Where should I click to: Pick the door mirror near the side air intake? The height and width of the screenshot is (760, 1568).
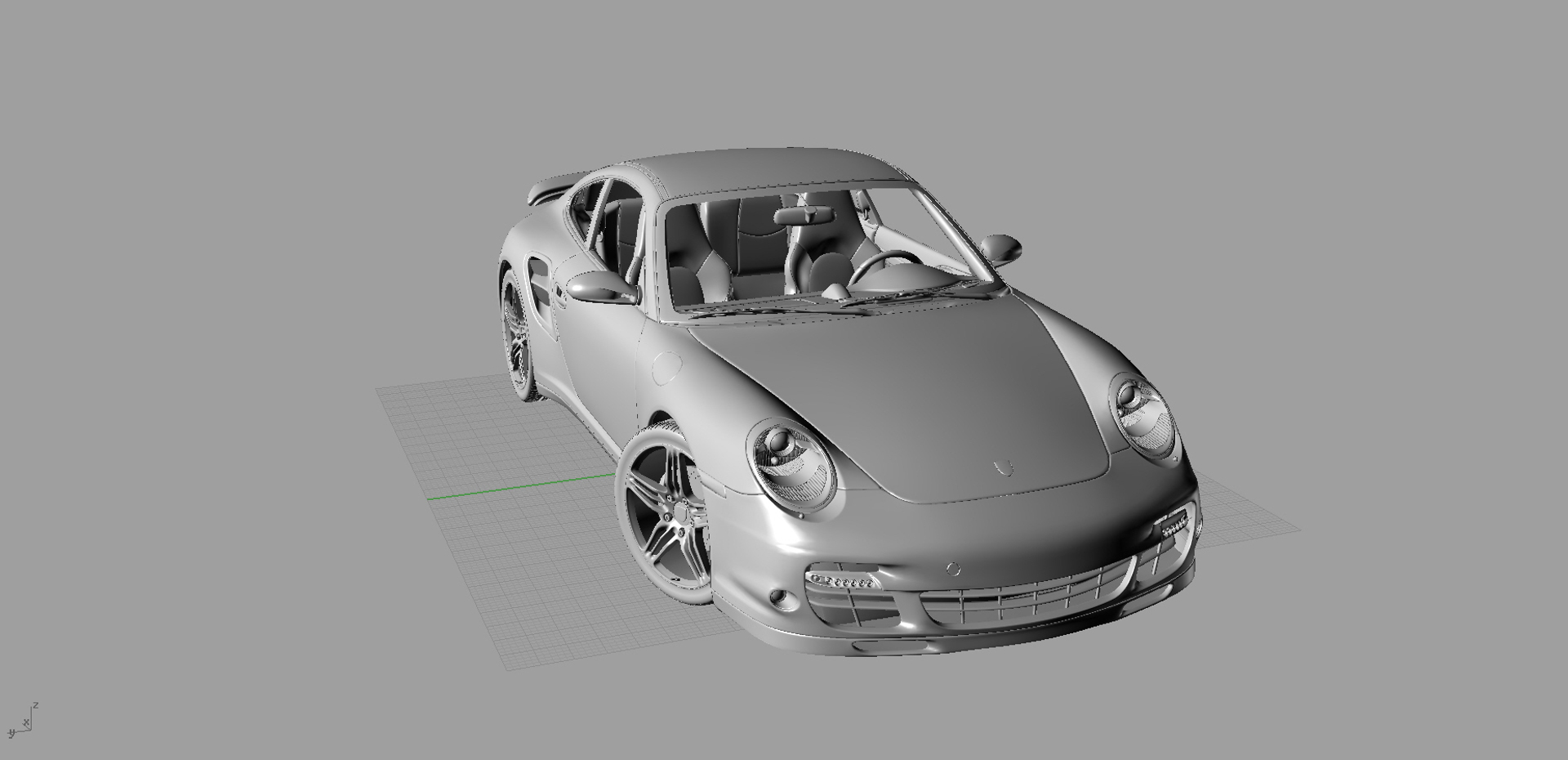tap(601, 287)
